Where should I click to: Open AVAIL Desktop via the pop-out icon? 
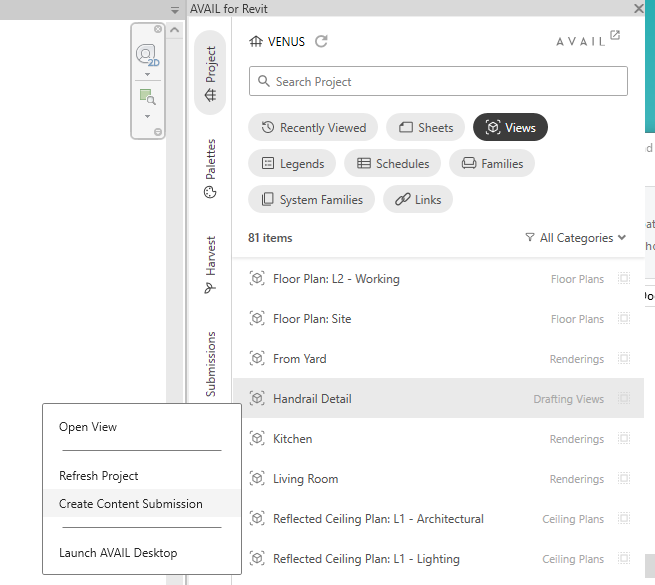615,35
